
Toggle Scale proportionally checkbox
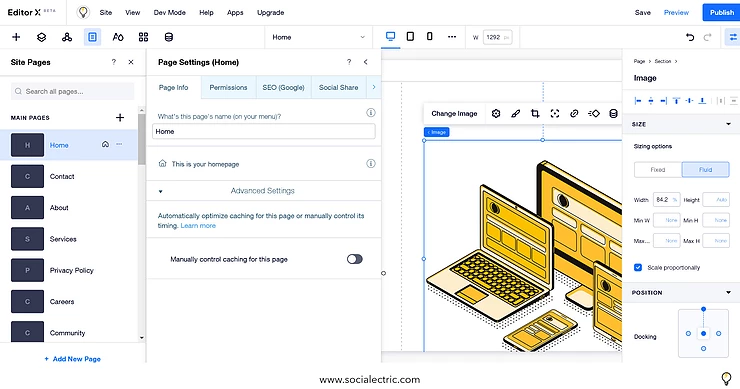(x=638, y=267)
